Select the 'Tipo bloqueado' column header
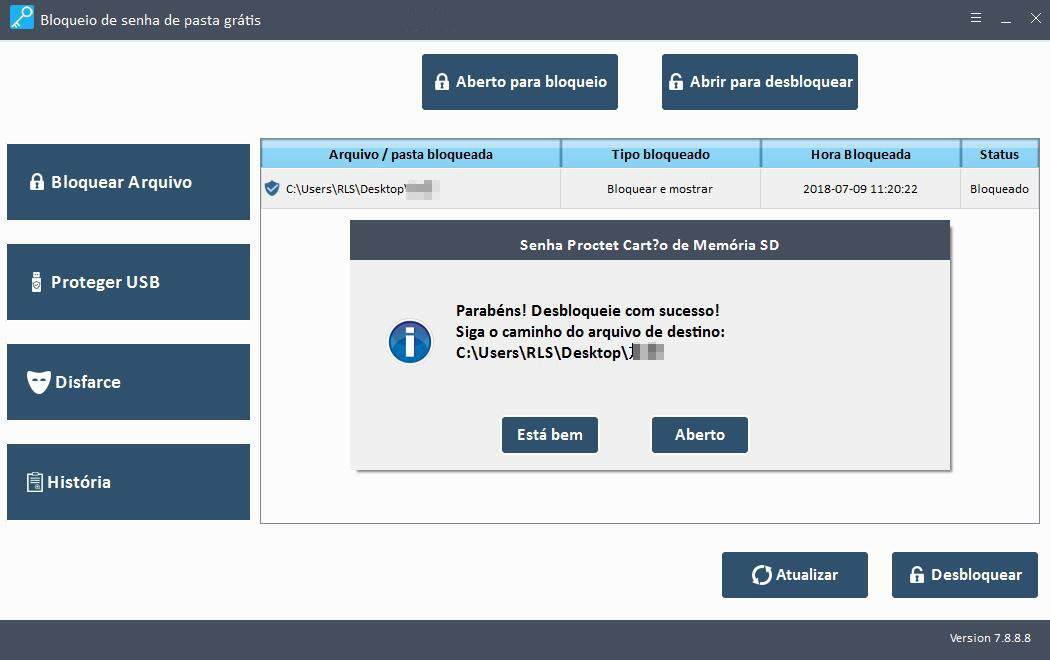 (x=660, y=154)
